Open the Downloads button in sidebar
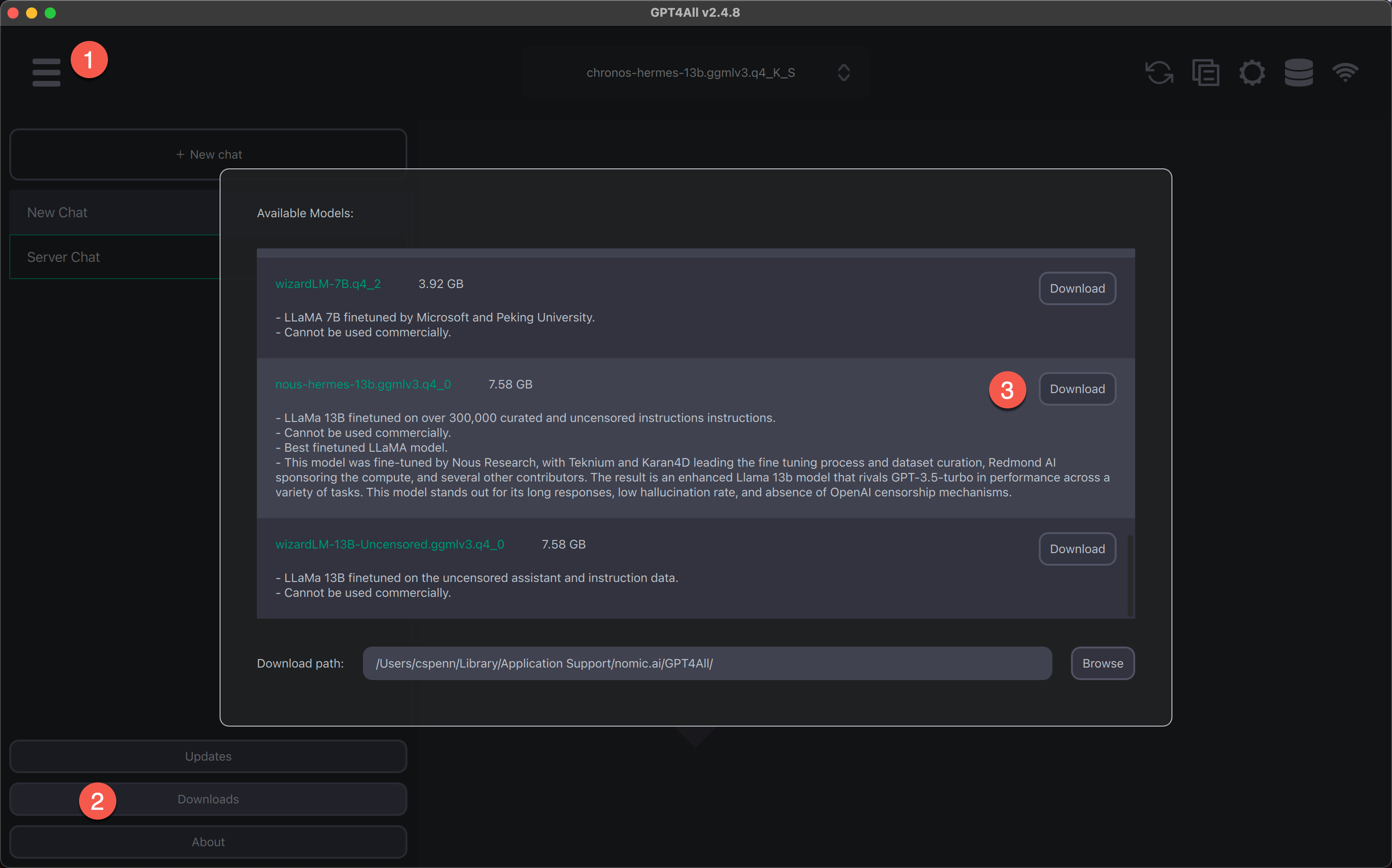Viewport: 1392px width, 868px height. coord(208,799)
